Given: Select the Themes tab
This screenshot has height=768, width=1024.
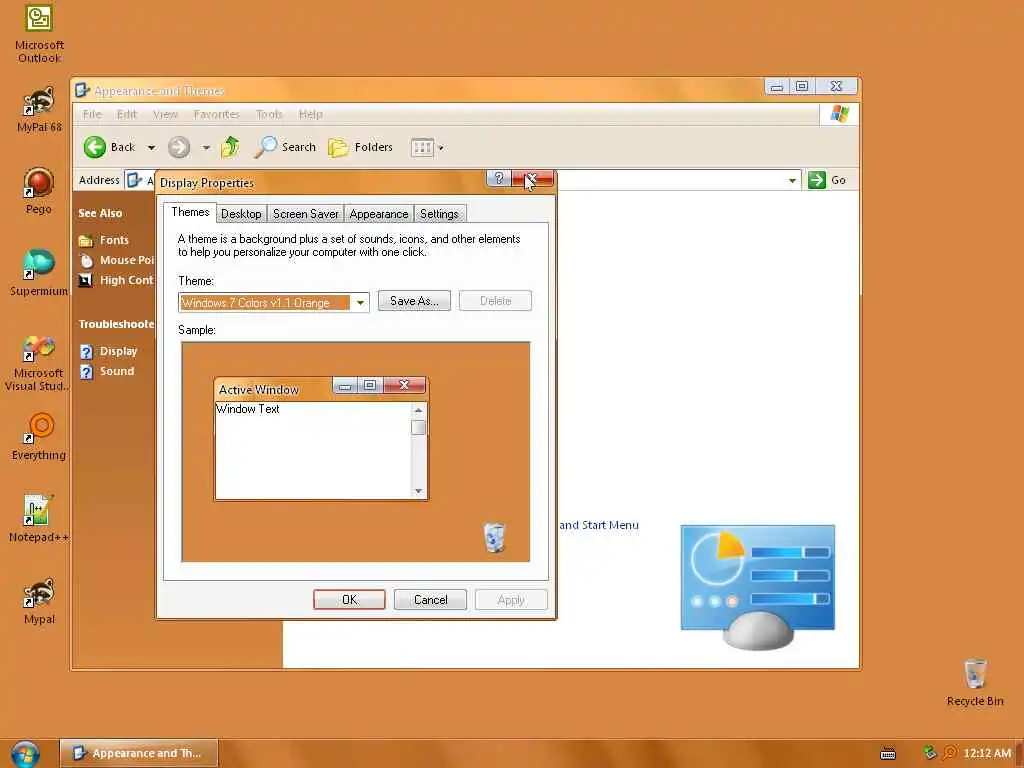Looking at the screenshot, I should point(190,212).
